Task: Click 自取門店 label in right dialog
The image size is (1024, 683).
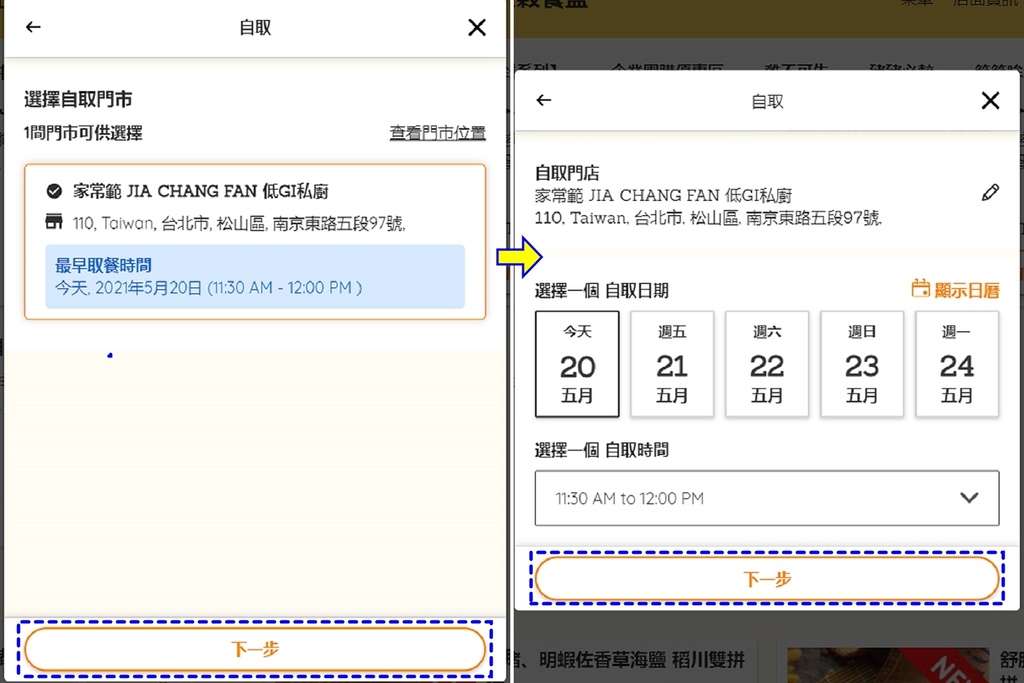Action: 567,173
